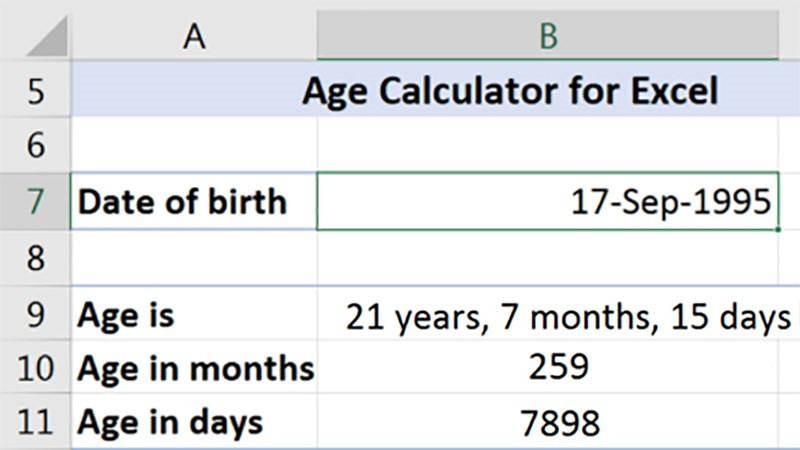Select column A header
Image resolution: width=800 pixels, height=450 pixels.
click(194, 36)
